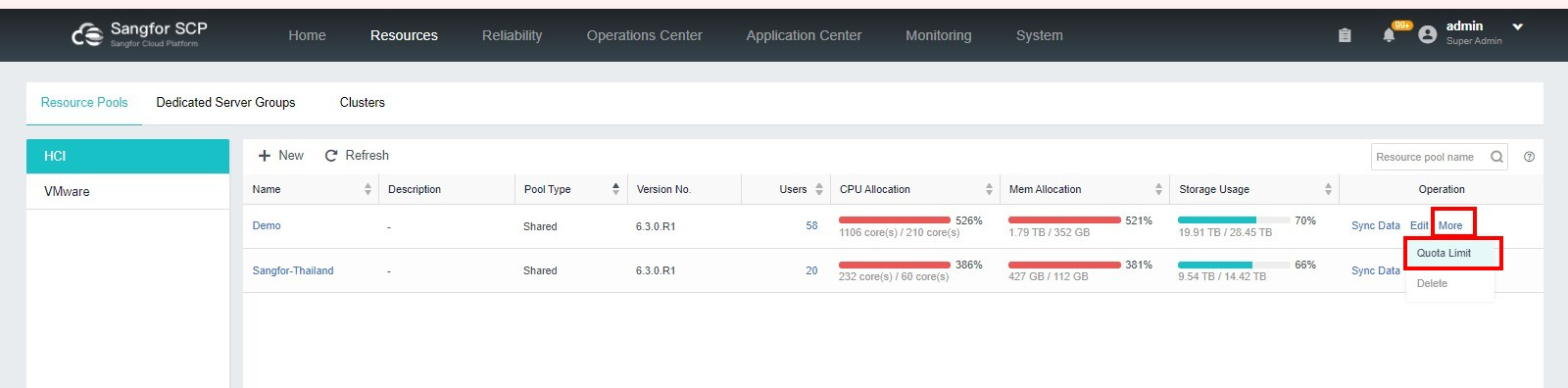Open the Resources menu
Screen dimensions: 1568x388
click(x=404, y=35)
